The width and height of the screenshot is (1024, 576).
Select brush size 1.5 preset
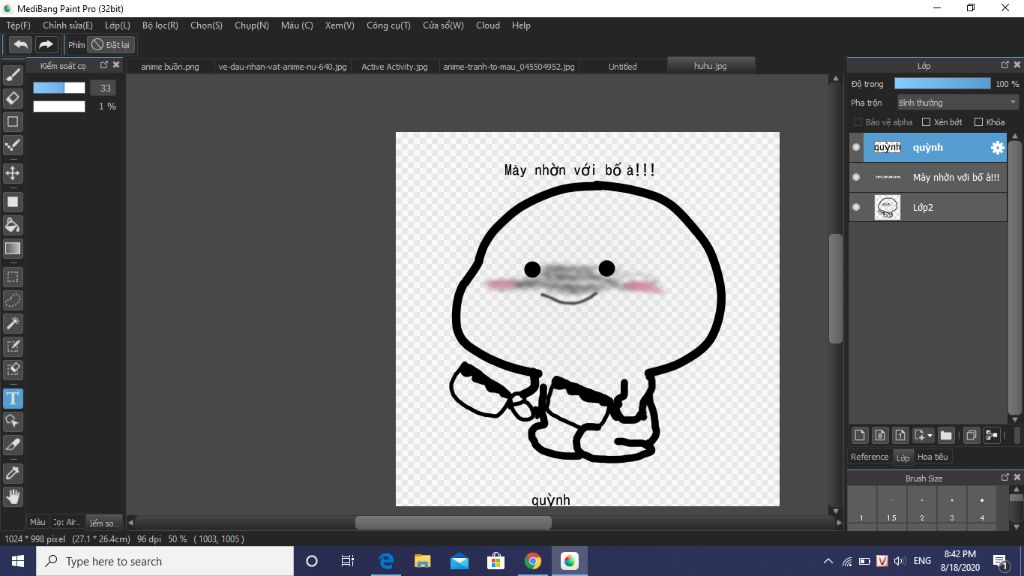click(x=891, y=508)
